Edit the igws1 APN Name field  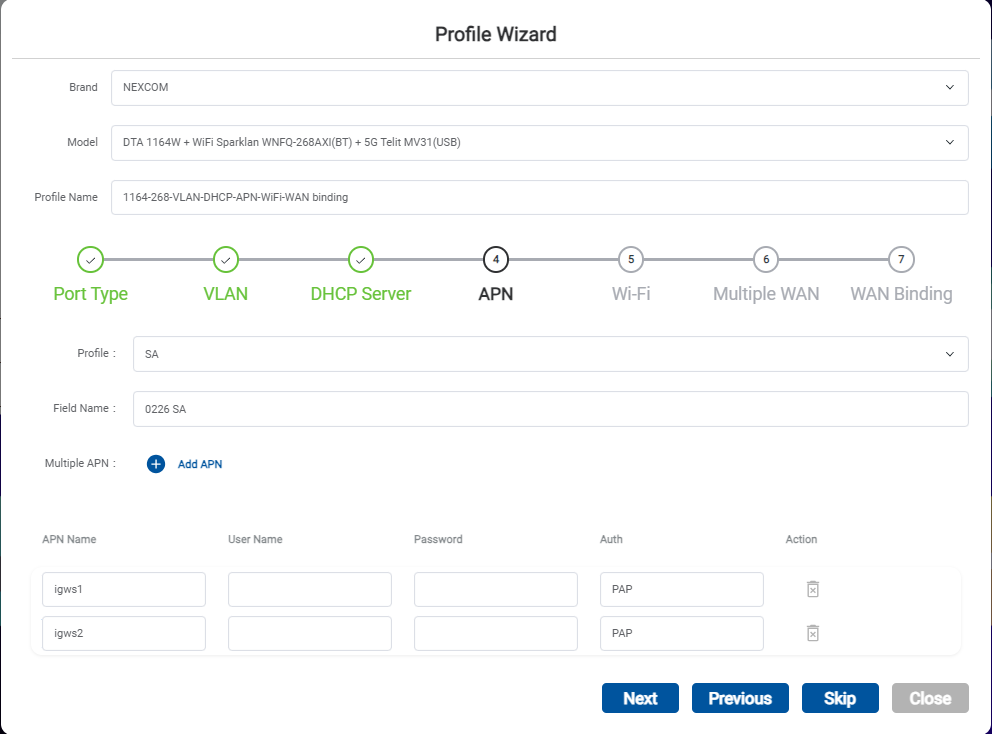[124, 589]
